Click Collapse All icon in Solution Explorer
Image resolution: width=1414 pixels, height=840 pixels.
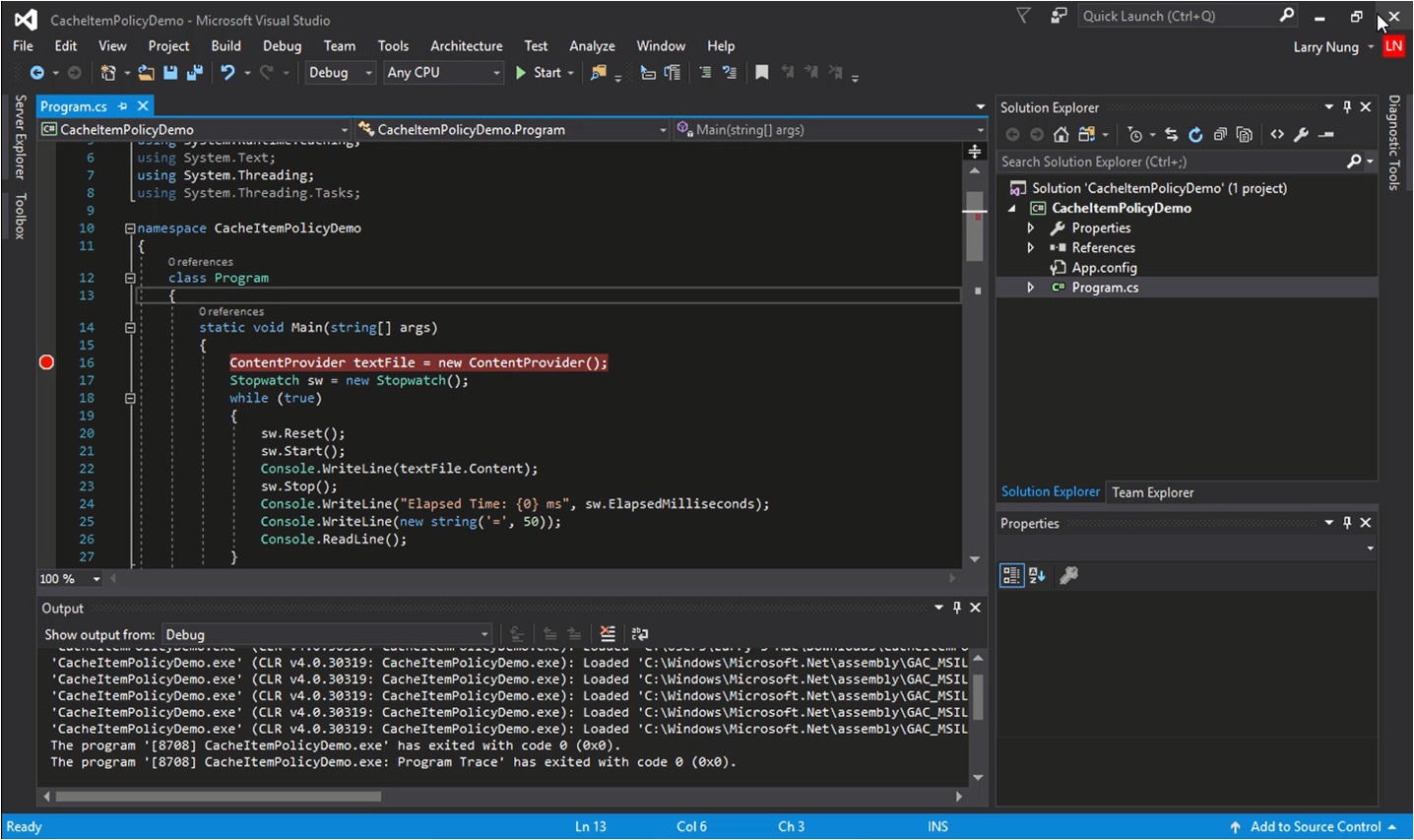pos(1220,135)
